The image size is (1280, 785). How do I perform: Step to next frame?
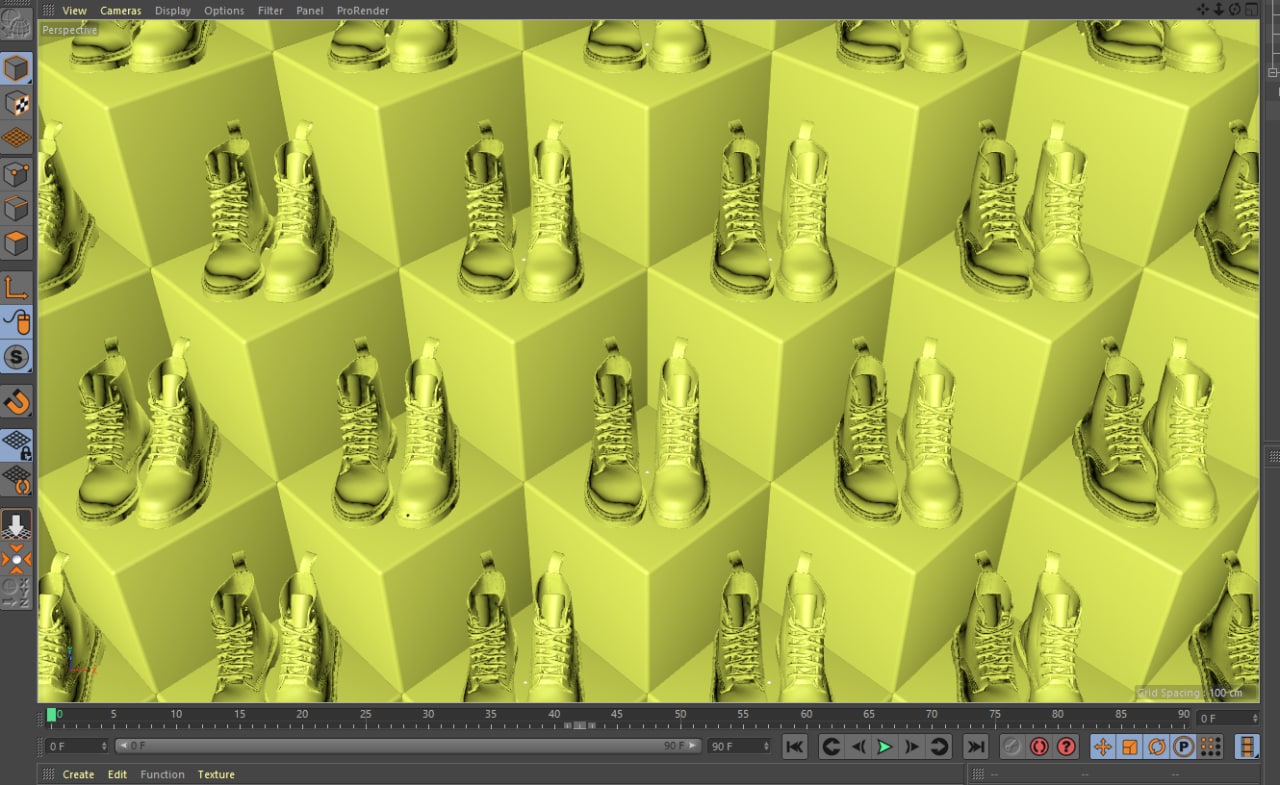(x=911, y=746)
